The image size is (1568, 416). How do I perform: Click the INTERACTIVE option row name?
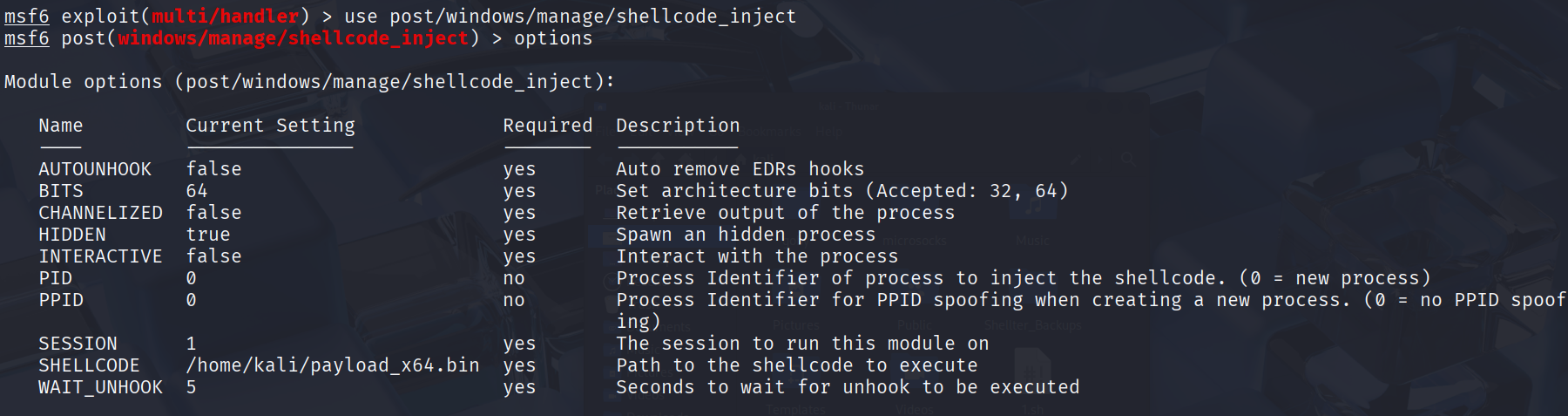point(100,256)
